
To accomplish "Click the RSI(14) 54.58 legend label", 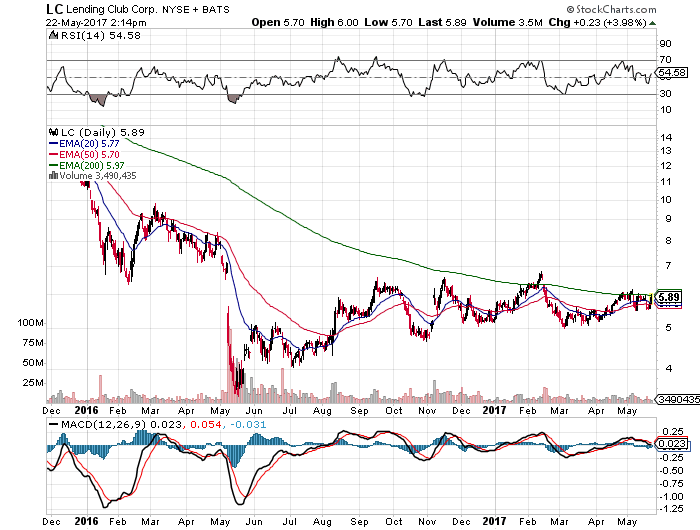I will pos(100,35).
